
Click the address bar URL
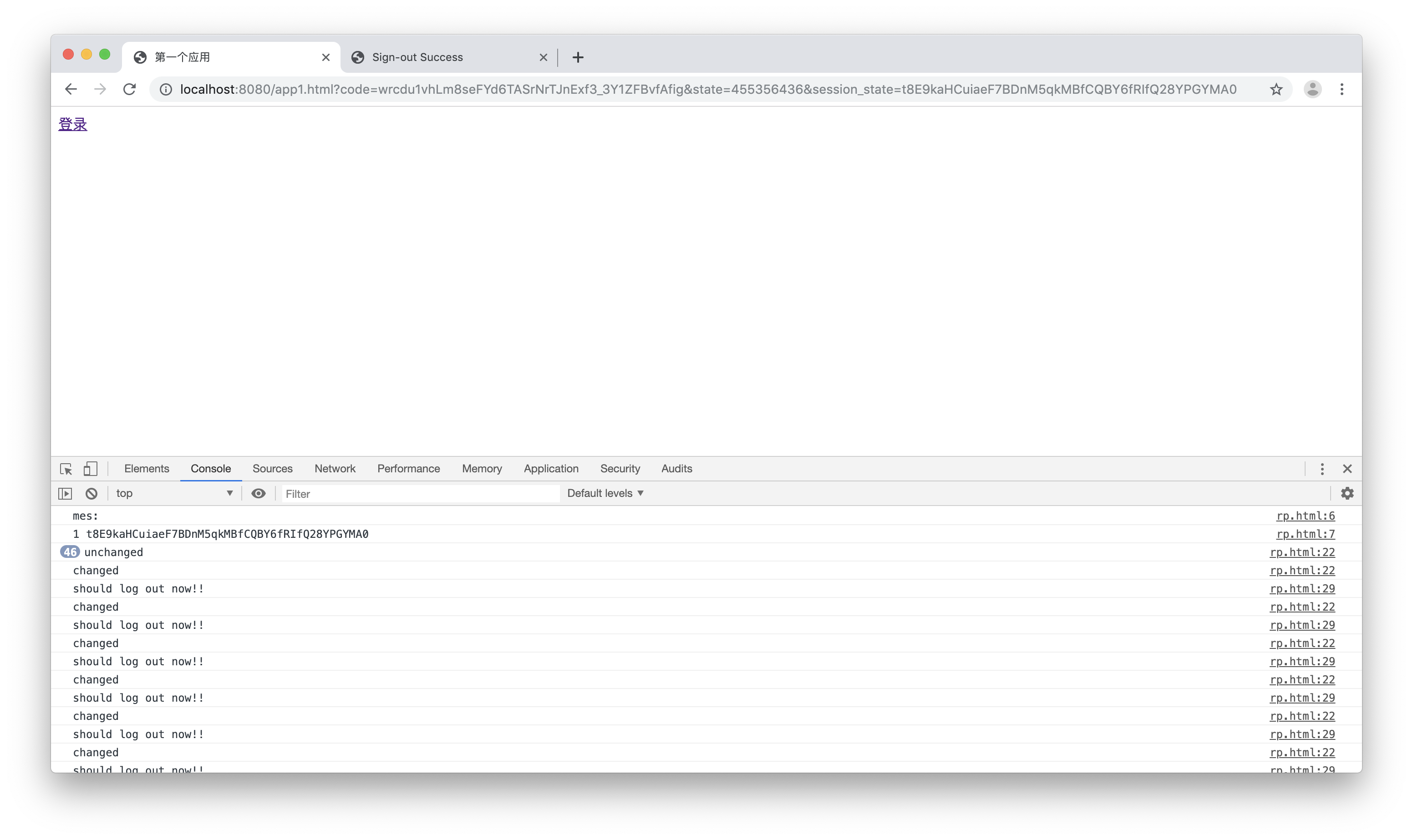[x=707, y=90]
